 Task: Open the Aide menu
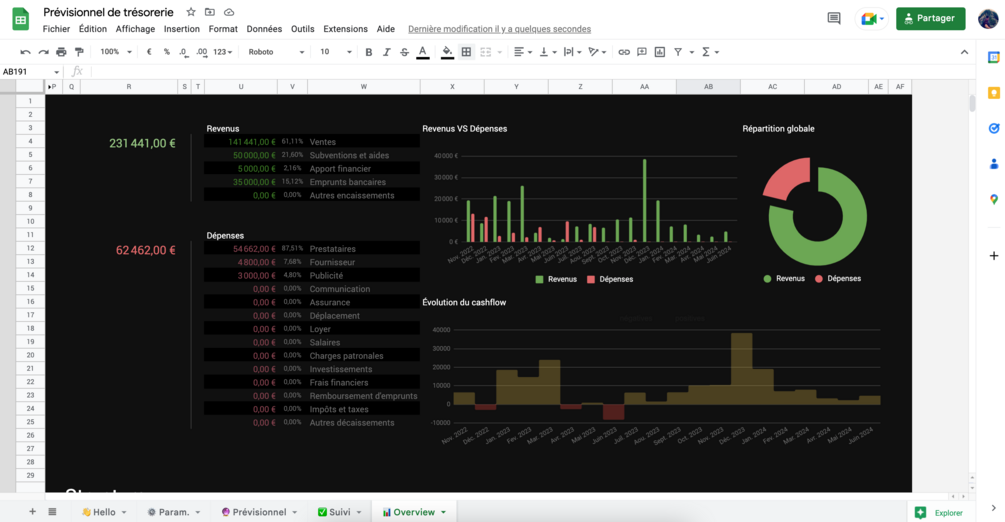386,29
